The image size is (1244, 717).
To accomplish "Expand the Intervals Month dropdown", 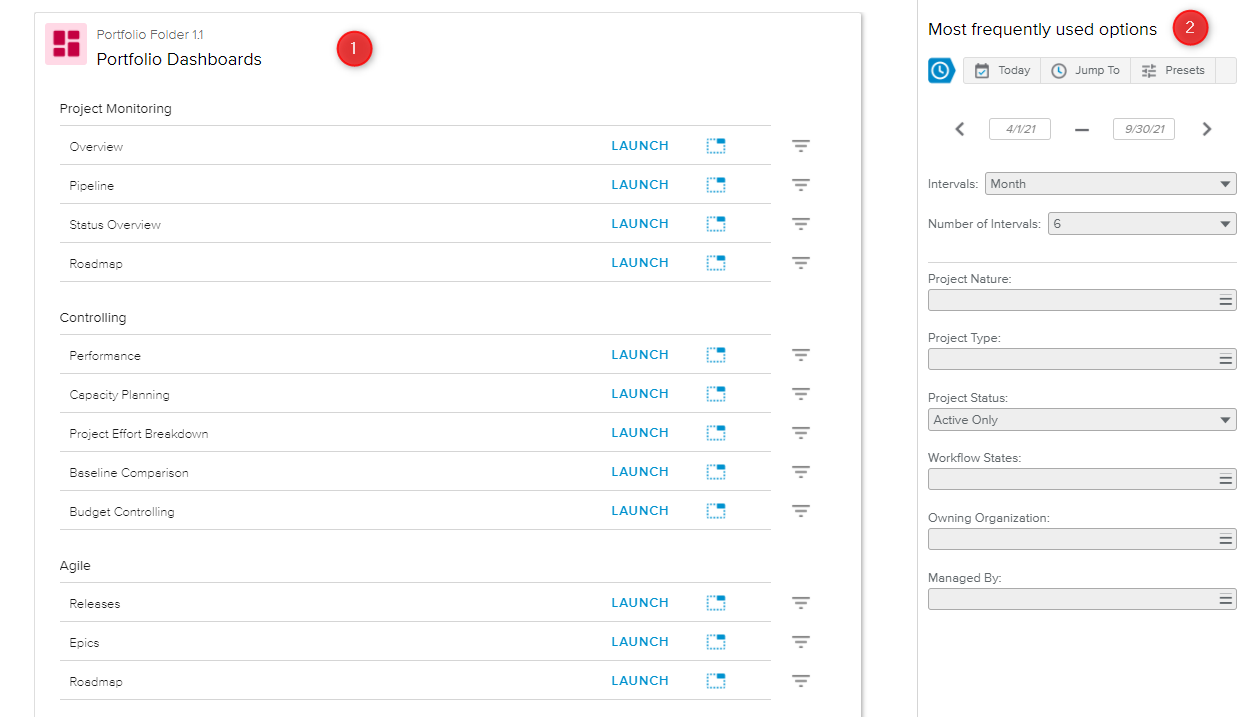I will (1110, 184).
